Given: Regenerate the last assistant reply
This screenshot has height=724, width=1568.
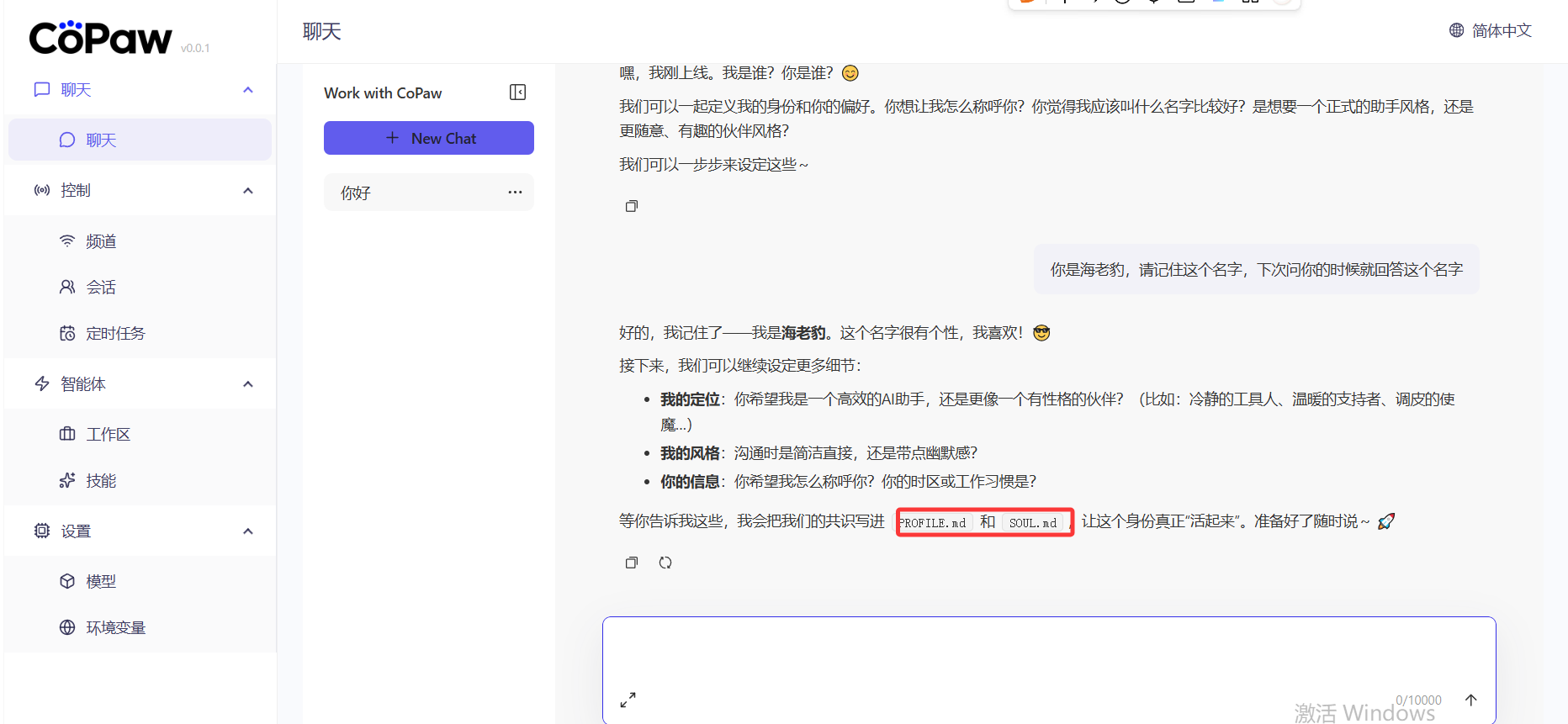Looking at the screenshot, I should 665,563.
